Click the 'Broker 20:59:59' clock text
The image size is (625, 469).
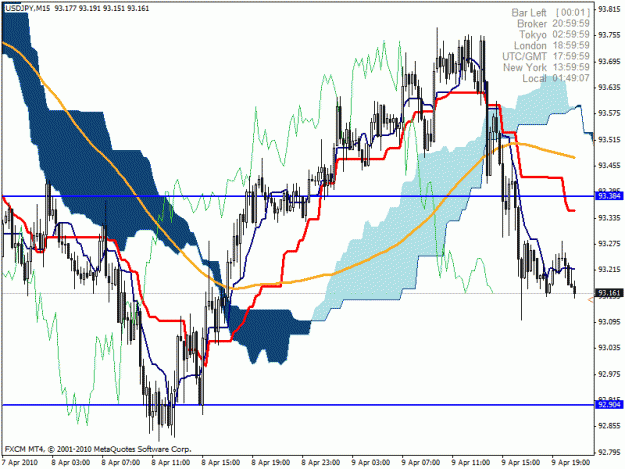553,24
